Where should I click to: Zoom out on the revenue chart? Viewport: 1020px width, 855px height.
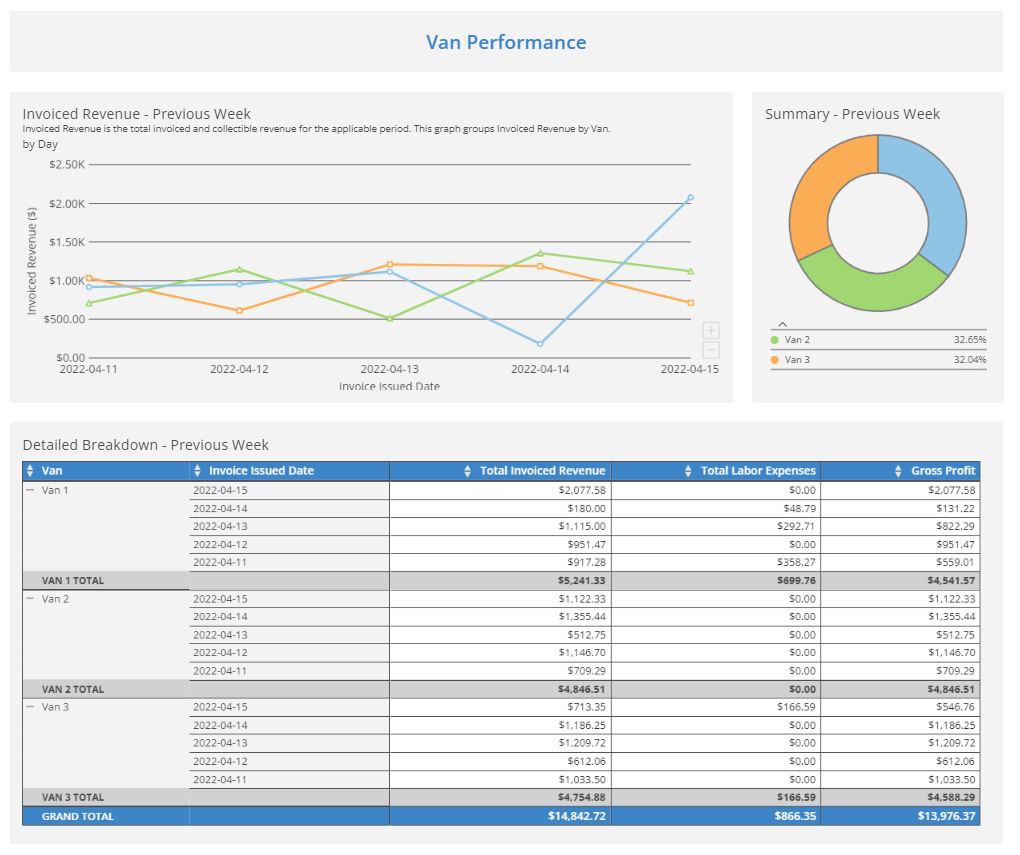(711, 350)
